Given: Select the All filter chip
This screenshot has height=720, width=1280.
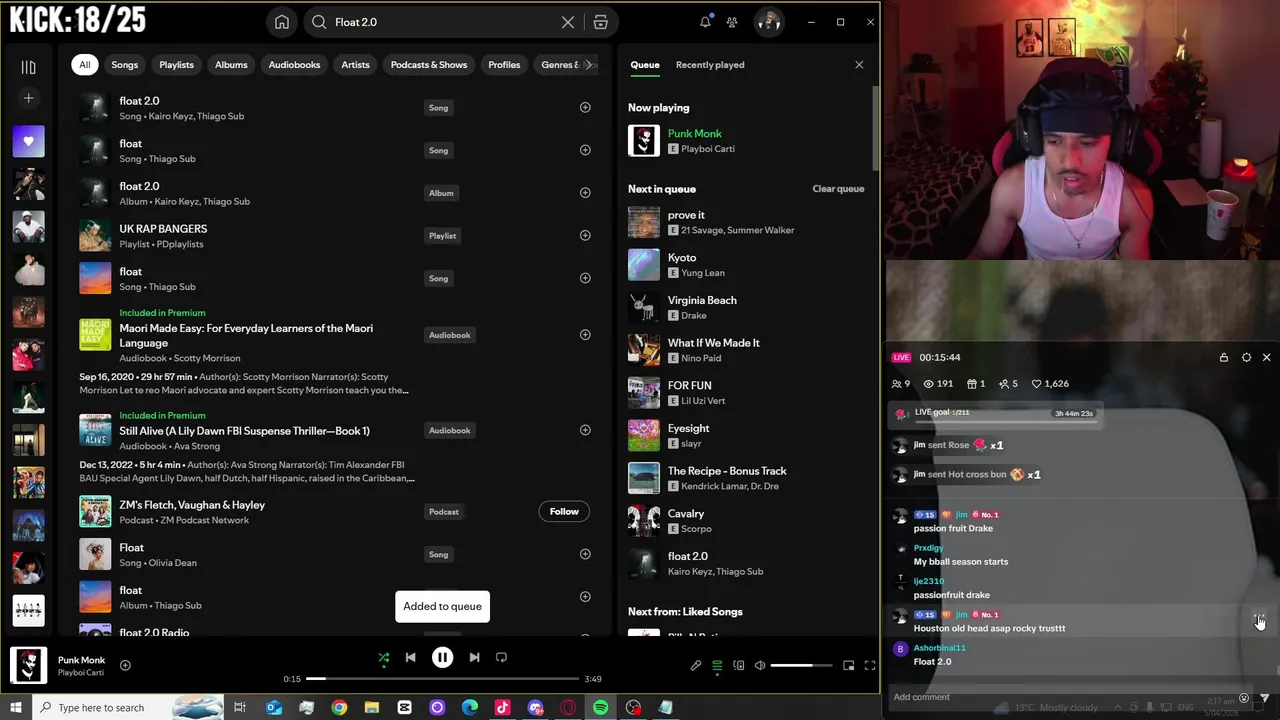Looking at the screenshot, I should [84, 65].
